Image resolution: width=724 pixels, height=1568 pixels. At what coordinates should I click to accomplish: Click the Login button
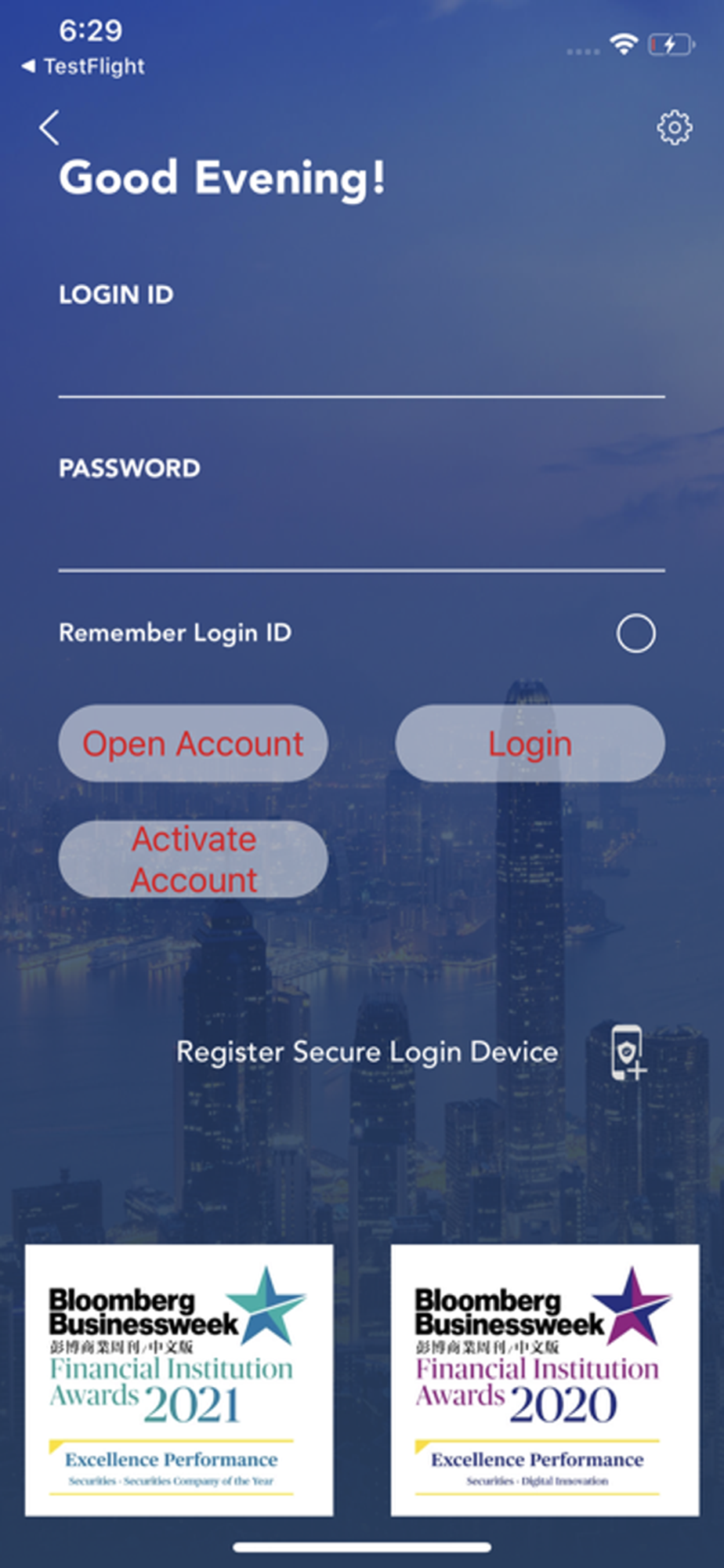click(530, 743)
